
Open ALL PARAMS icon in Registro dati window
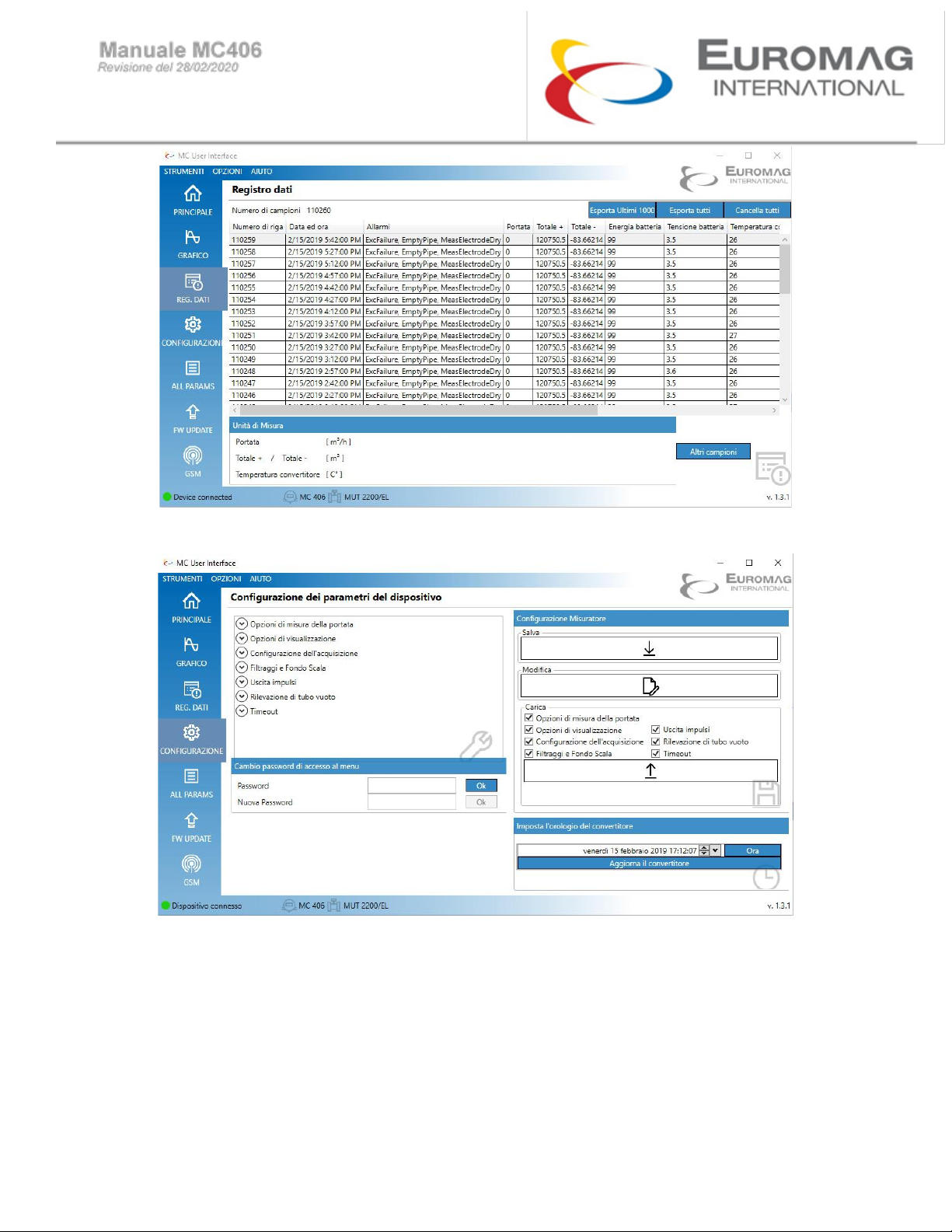pos(193,368)
